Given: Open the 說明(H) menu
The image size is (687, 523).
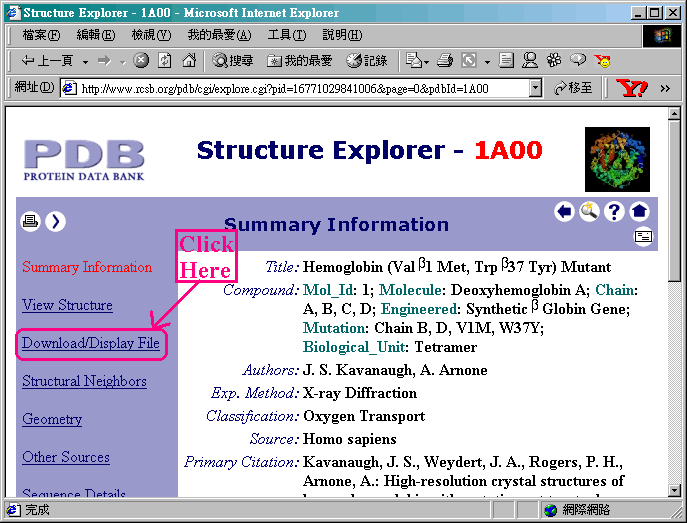Looking at the screenshot, I should [x=342, y=35].
